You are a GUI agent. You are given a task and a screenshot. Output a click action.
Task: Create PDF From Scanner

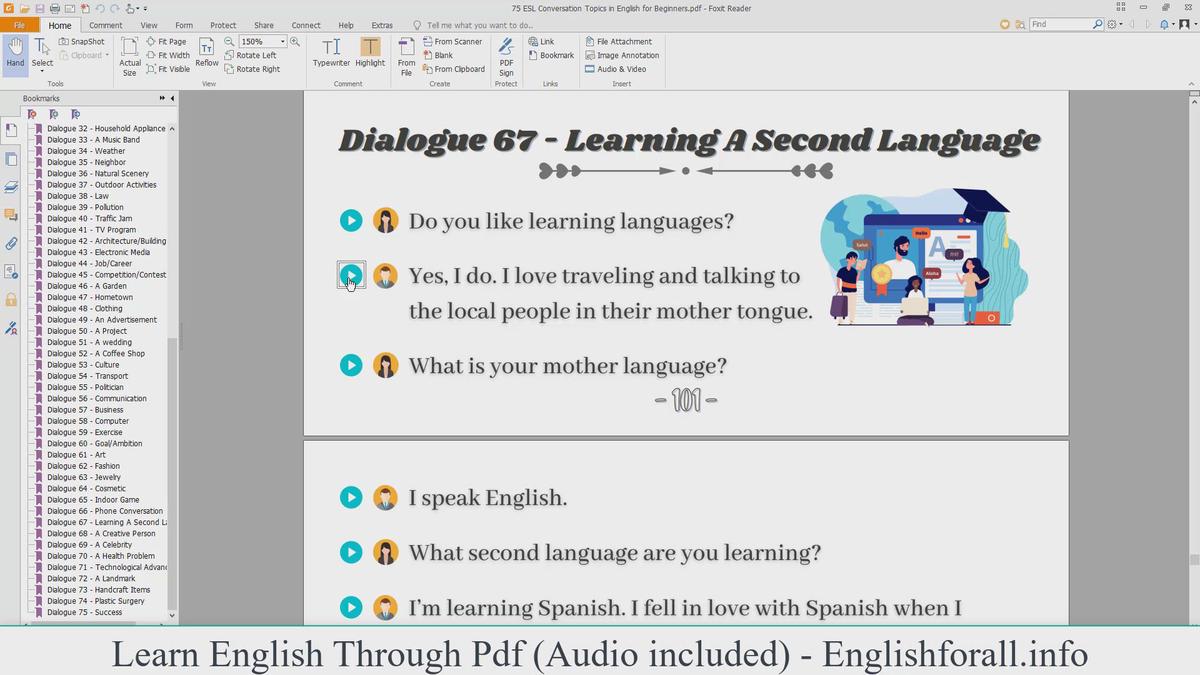[452, 42]
